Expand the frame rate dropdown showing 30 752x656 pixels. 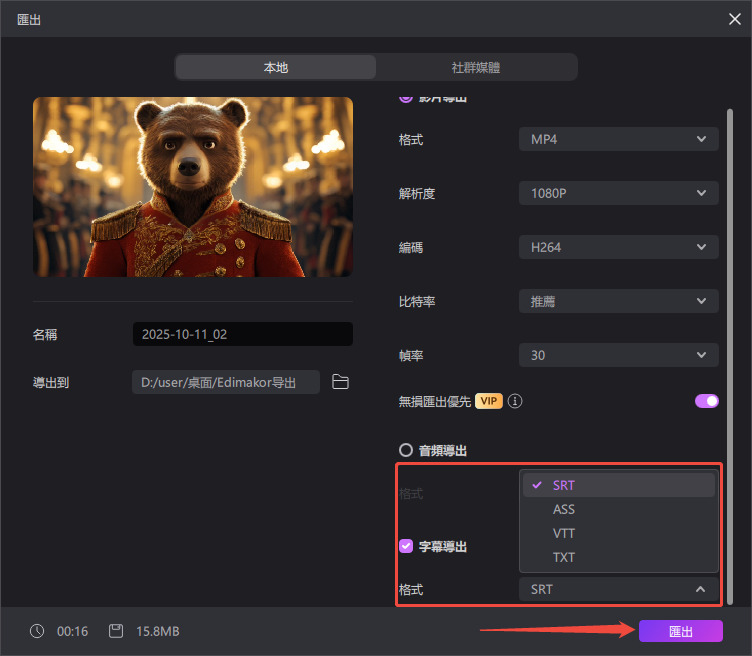[618, 355]
